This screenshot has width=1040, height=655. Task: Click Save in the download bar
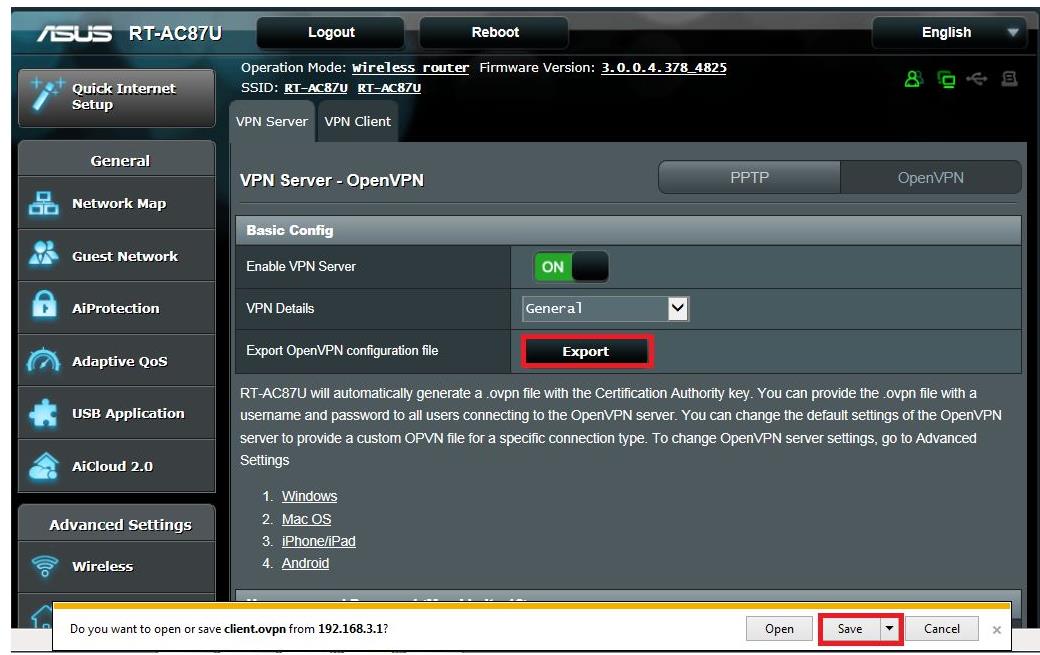850,628
